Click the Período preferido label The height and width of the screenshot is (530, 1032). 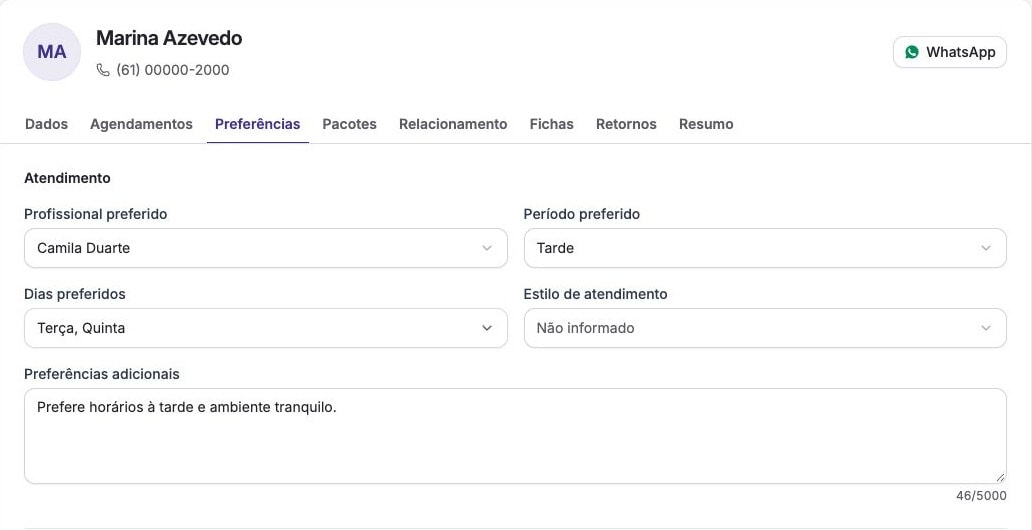[582, 214]
